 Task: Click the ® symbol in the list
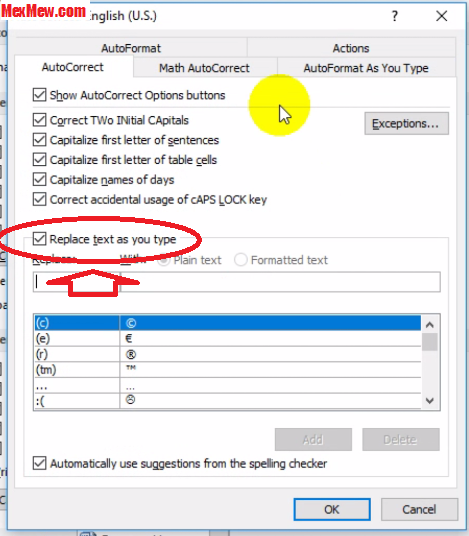(x=131, y=354)
